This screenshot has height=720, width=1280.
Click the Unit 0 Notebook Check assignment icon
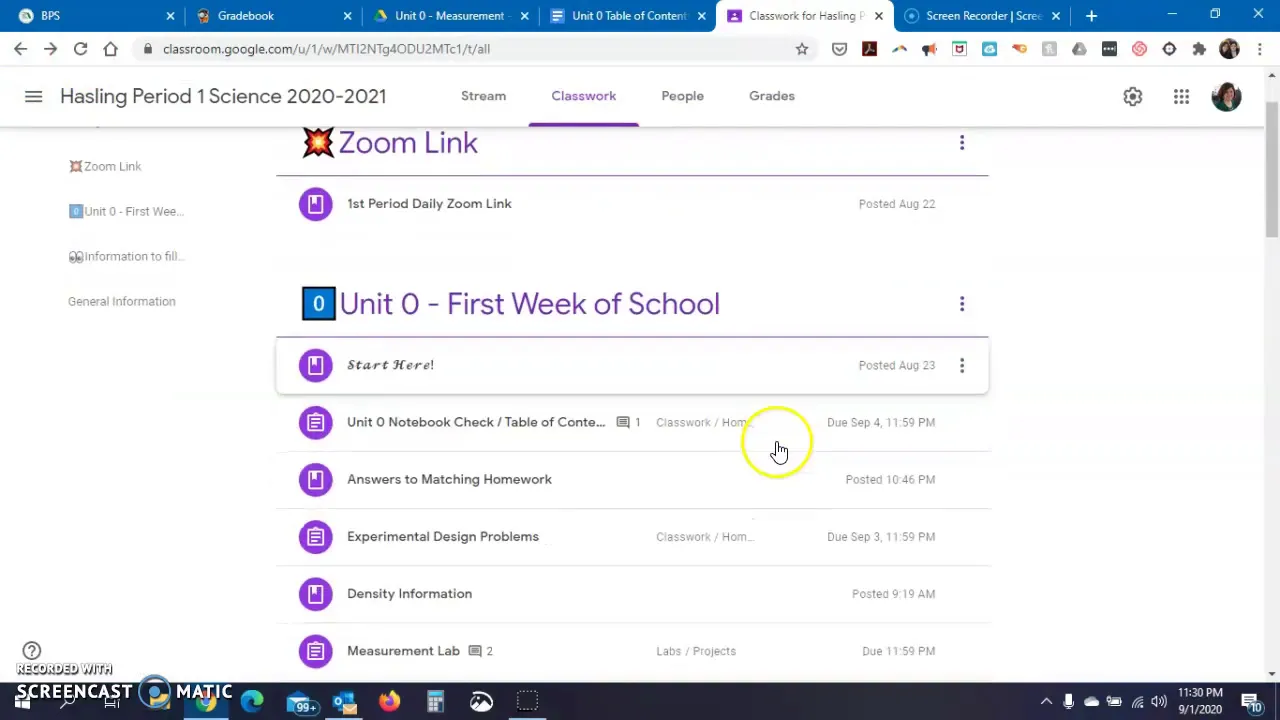(315, 422)
